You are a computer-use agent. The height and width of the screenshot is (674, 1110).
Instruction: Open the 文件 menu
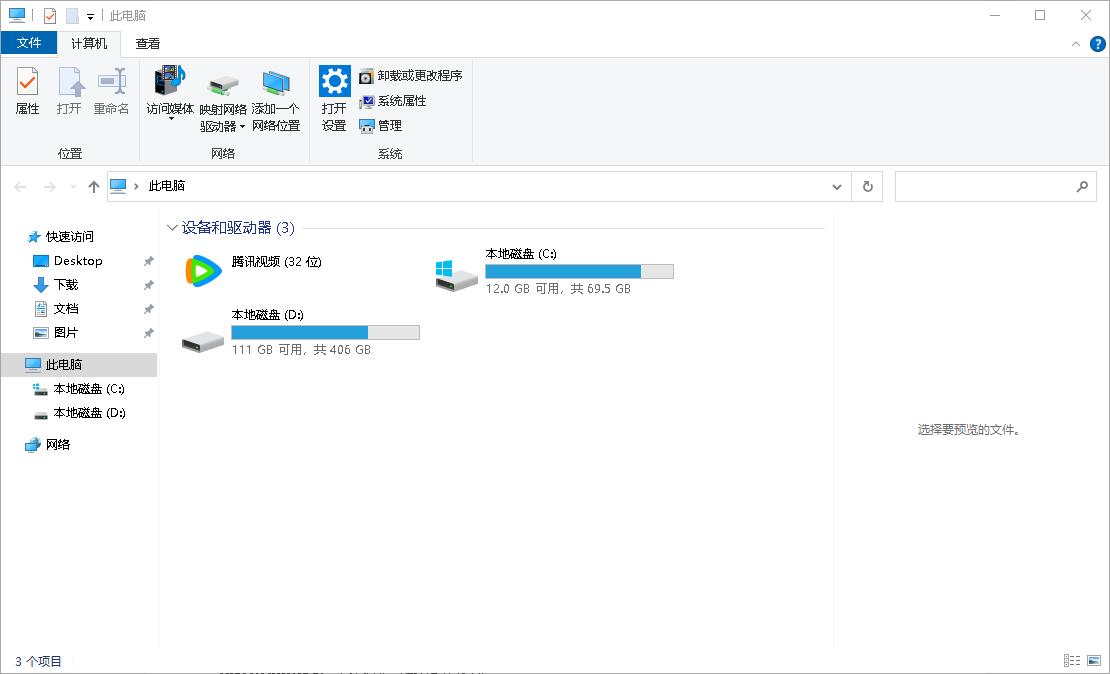coord(30,43)
